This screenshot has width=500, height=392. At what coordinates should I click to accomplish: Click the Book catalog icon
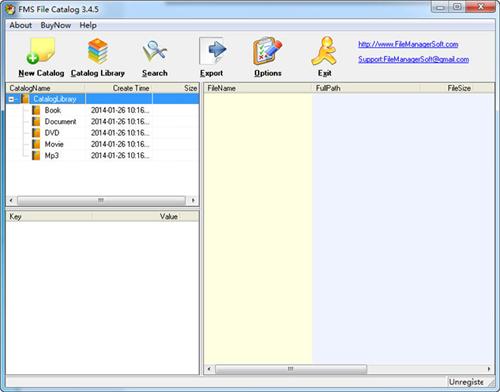pyautogui.click(x=36, y=110)
